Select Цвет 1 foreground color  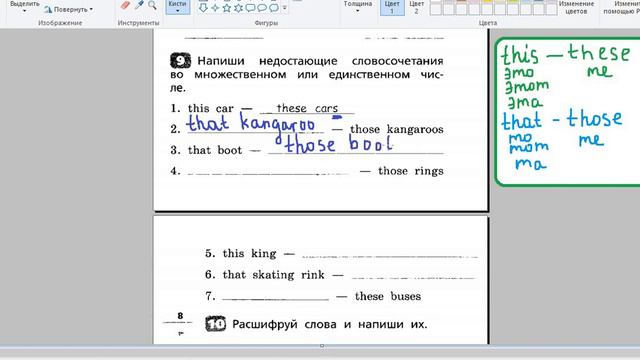392,7
